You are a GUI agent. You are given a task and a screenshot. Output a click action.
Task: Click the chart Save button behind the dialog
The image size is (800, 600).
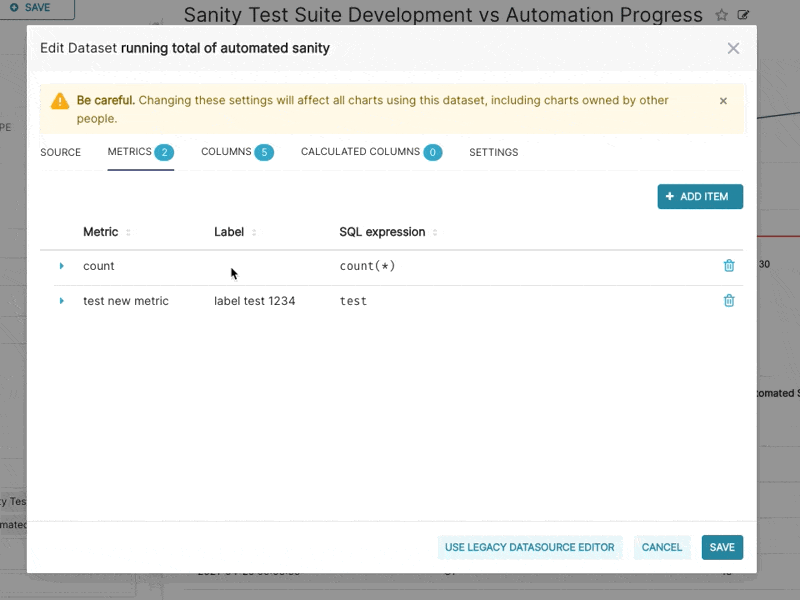[31, 8]
